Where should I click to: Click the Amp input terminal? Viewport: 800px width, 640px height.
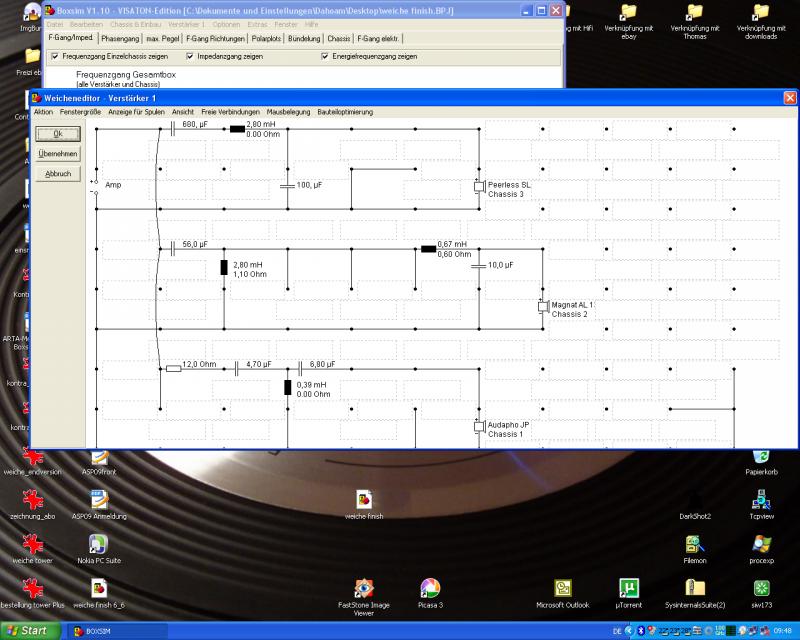click(x=95, y=187)
